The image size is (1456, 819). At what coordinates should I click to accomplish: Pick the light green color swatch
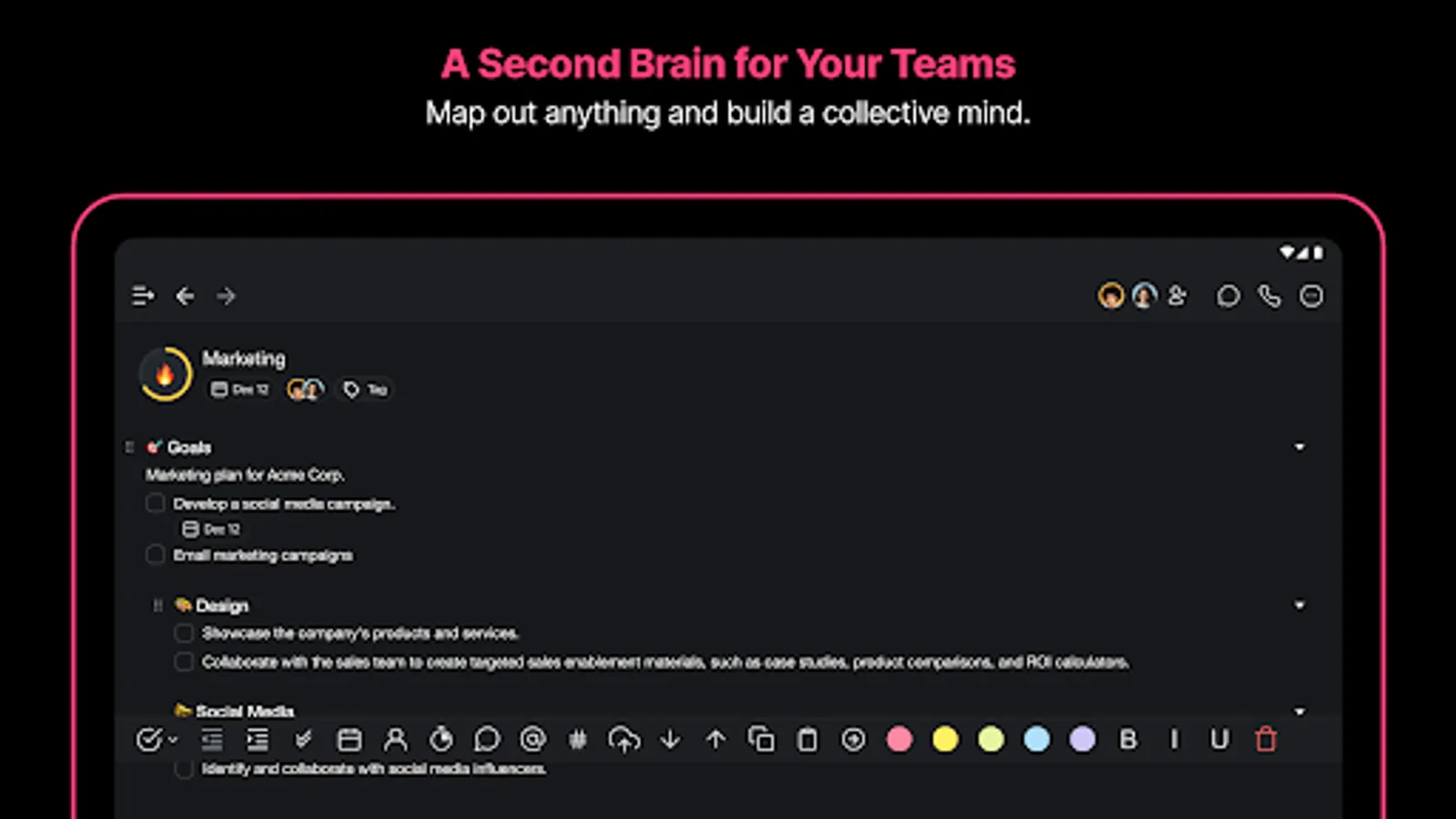991,740
